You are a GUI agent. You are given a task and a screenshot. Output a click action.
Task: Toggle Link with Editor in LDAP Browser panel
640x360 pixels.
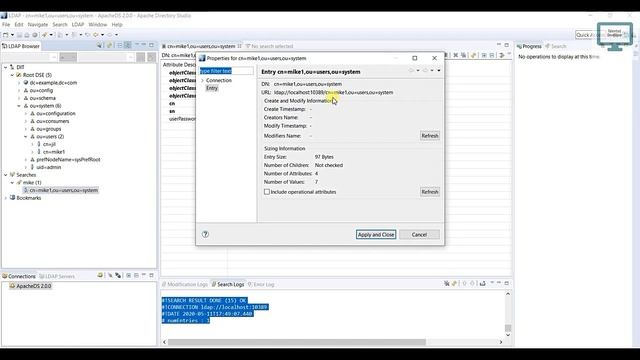tap(128, 45)
